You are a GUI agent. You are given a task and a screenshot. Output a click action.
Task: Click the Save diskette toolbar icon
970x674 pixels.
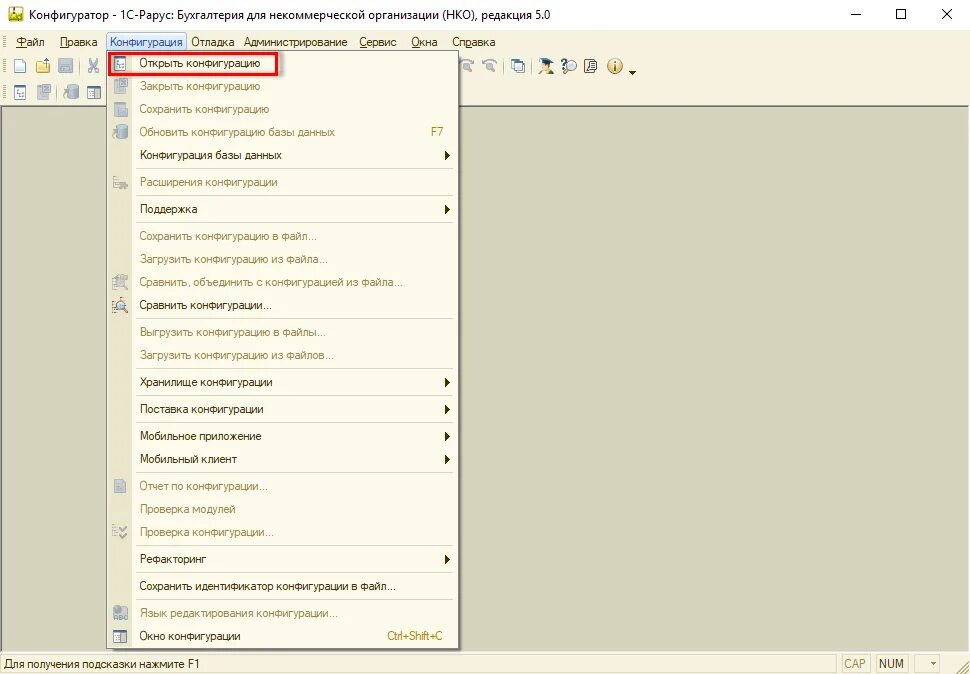(x=66, y=66)
